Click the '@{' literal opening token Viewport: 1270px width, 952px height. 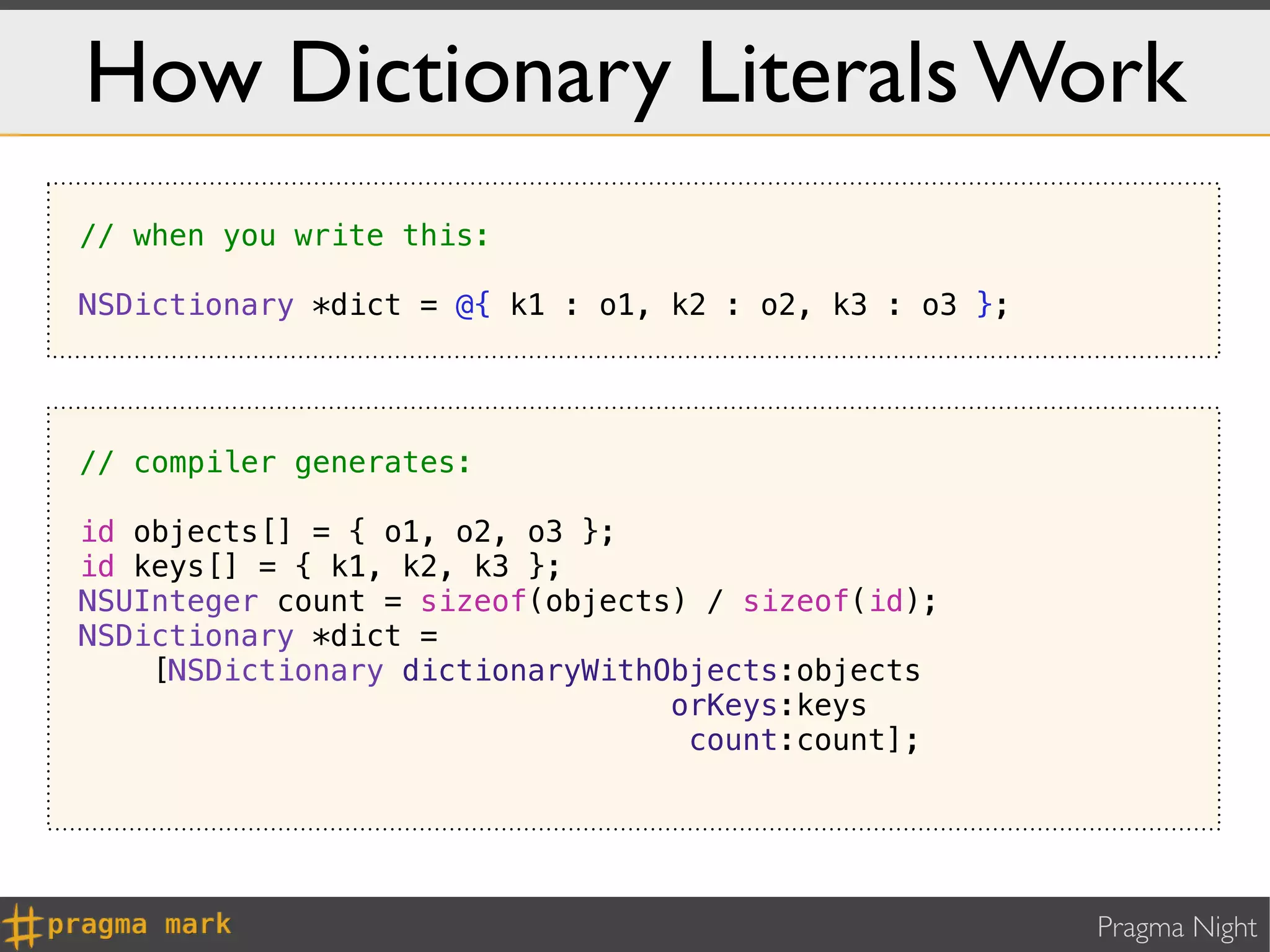pyautogui.click(x=473, y=305)
